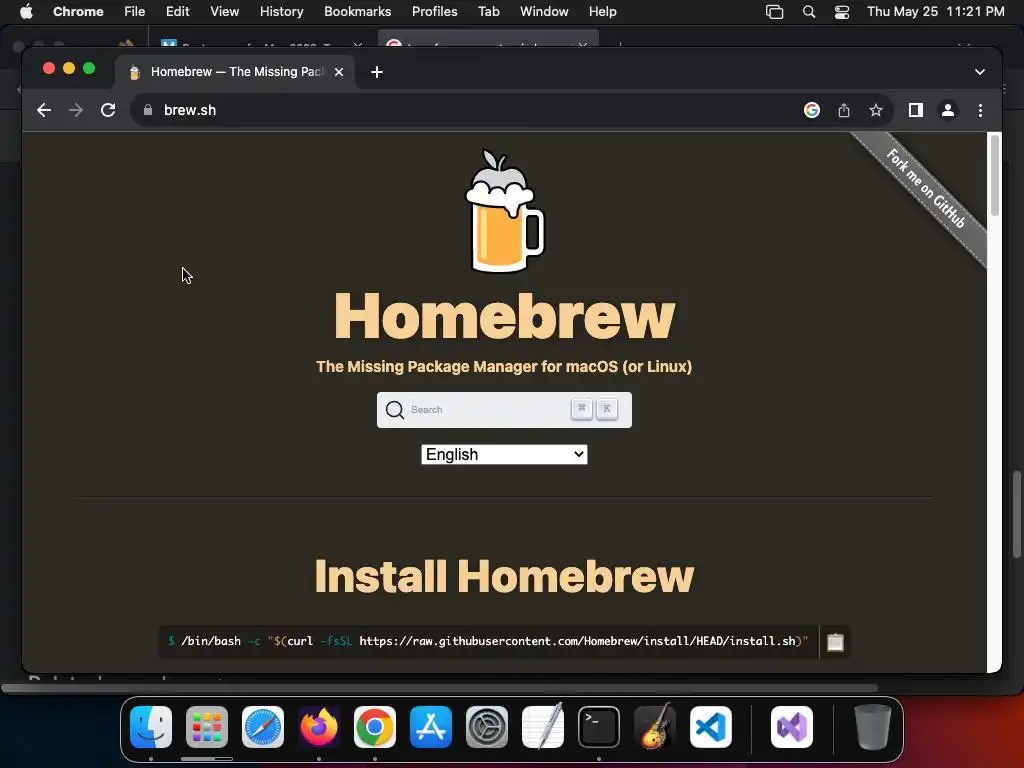Click the screen mirroring icon in the menu bar

[775, 12]
